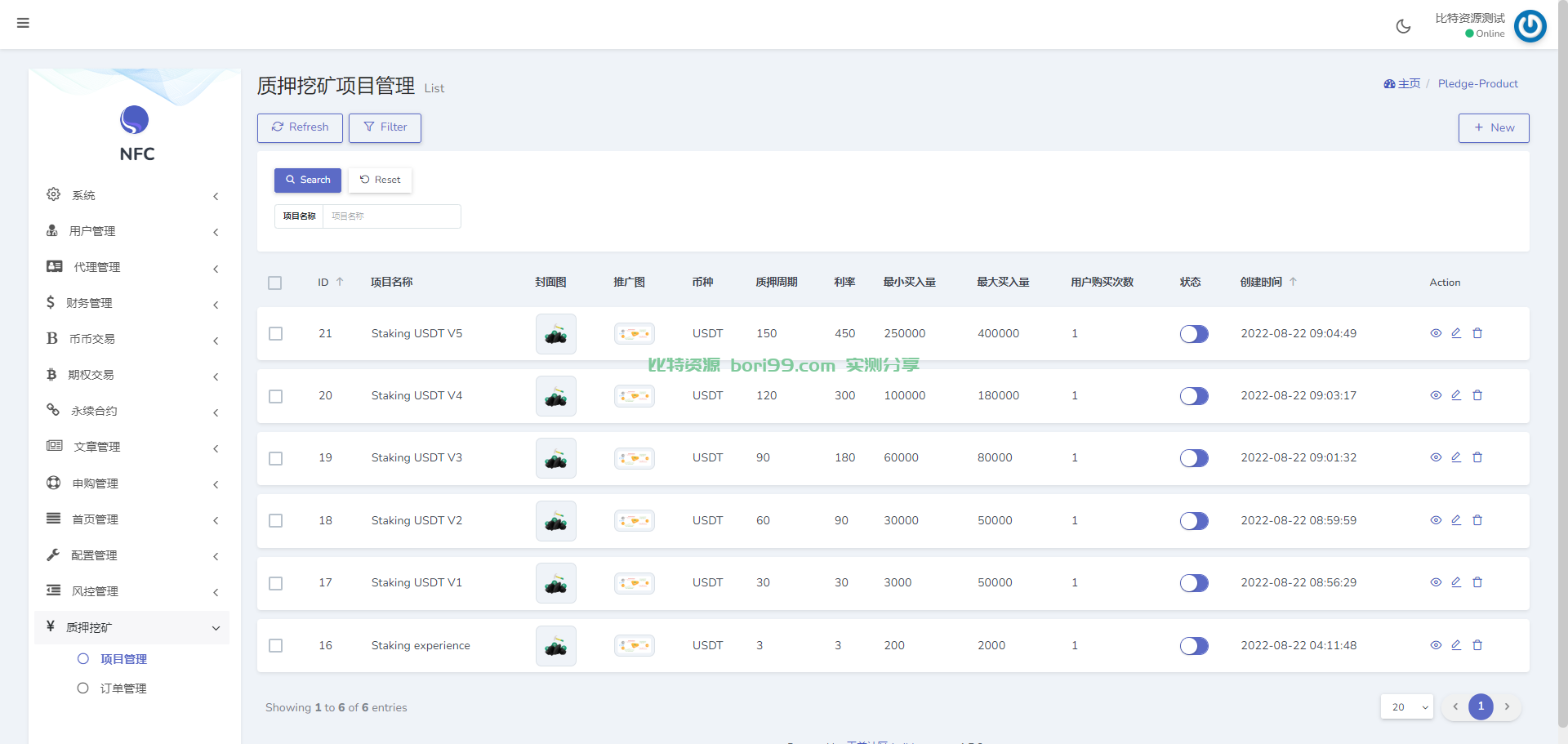This screenshot has width=1568, height=744.
Task: Expand the 系统 sidebar menu
Action: pos(132,195)
